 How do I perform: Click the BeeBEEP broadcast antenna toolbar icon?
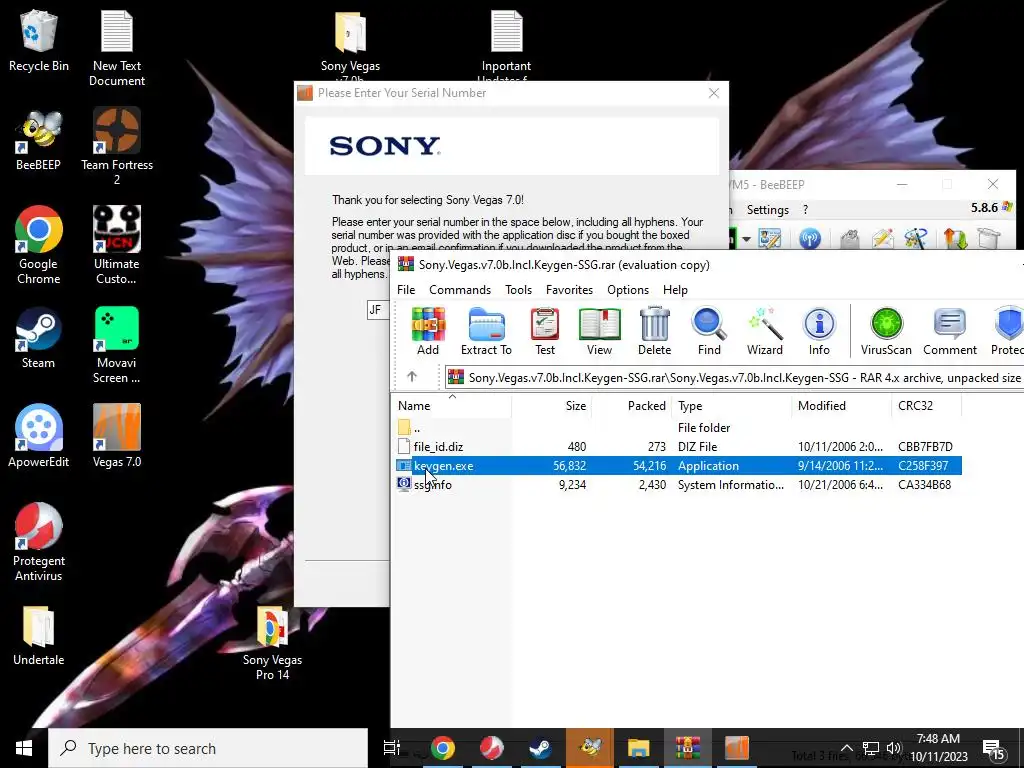pyautogui.click(x=810, y=238)
